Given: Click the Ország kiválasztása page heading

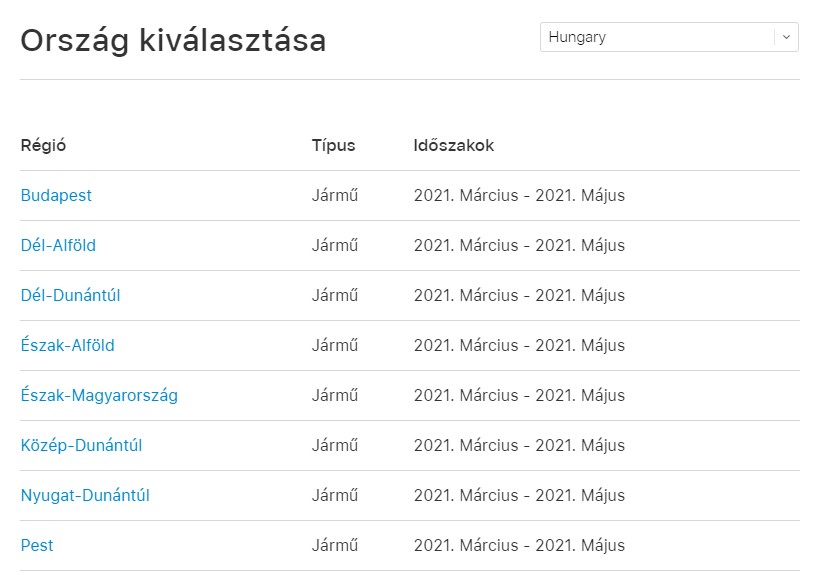Looking at the screenshot, I should point(173,41).
